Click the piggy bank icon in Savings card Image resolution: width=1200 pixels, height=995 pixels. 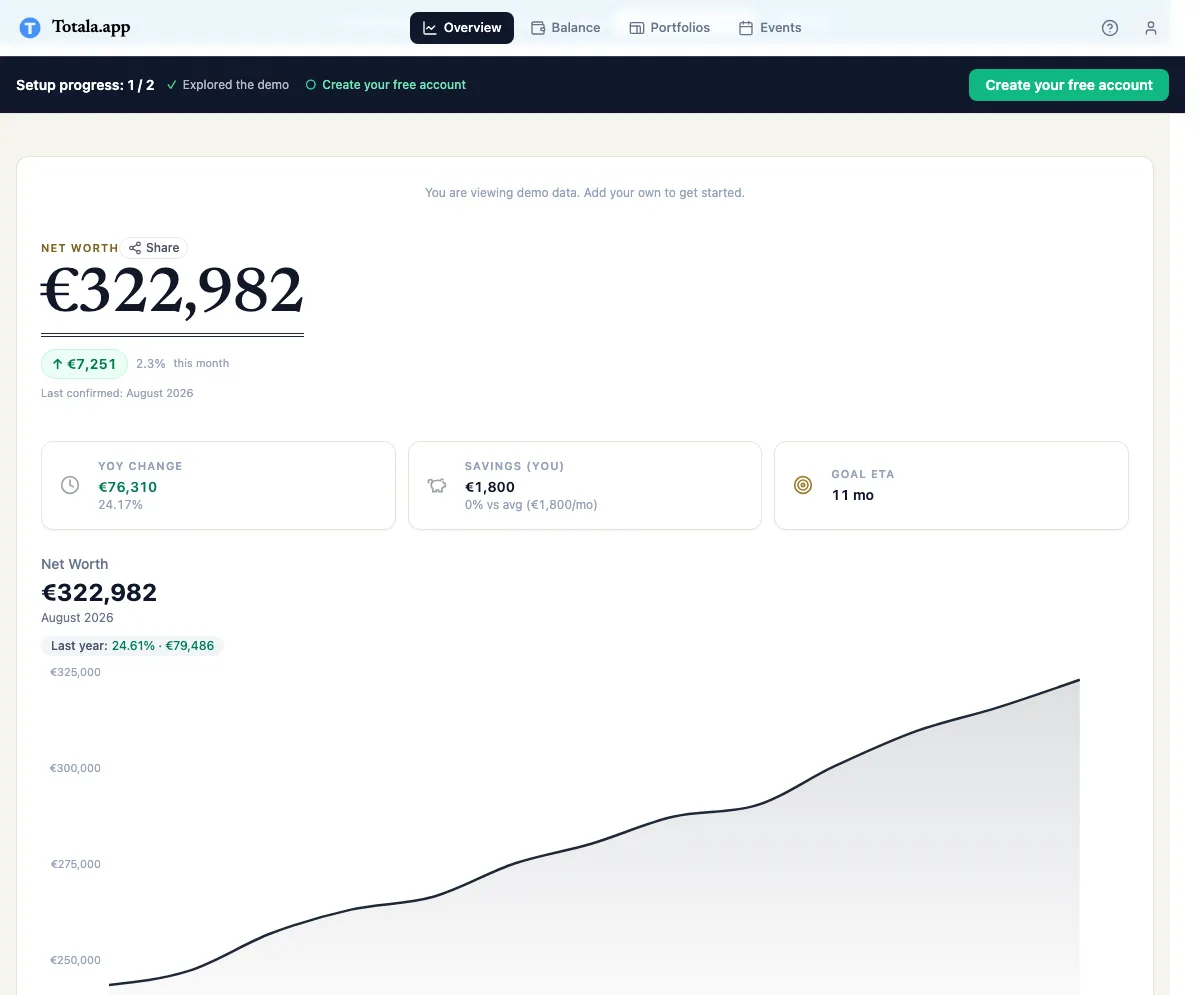point(437,485)
